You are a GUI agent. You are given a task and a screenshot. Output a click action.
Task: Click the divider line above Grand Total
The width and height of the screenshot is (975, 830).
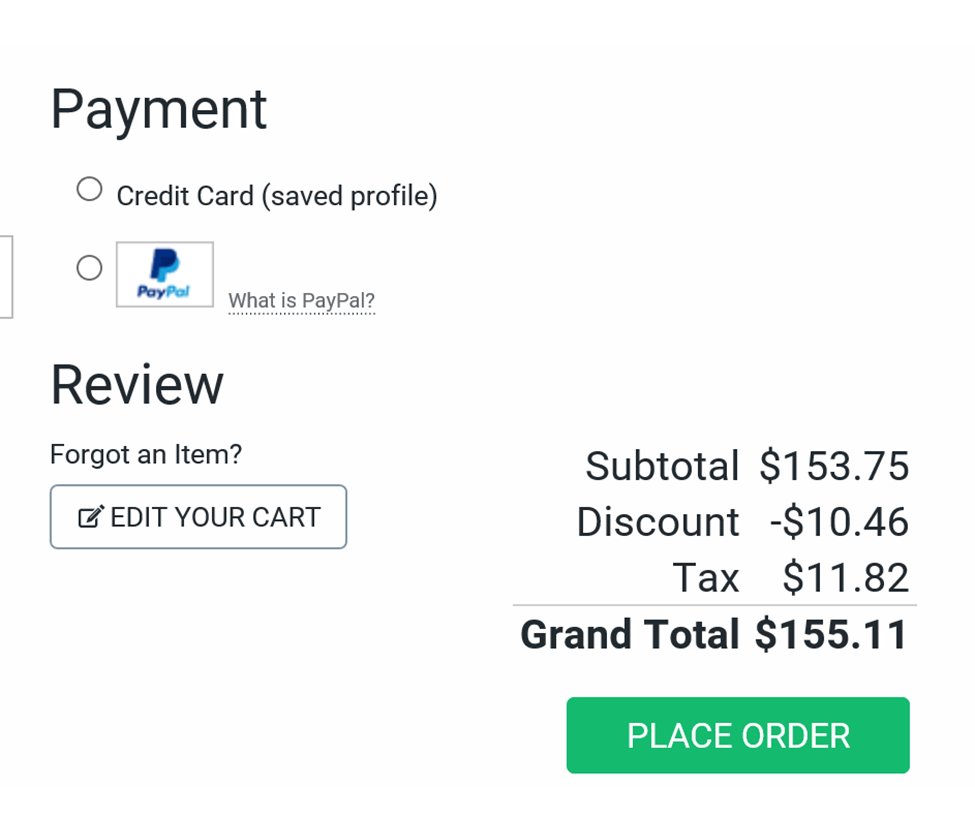pyautogui.click(x=714, y=605)
